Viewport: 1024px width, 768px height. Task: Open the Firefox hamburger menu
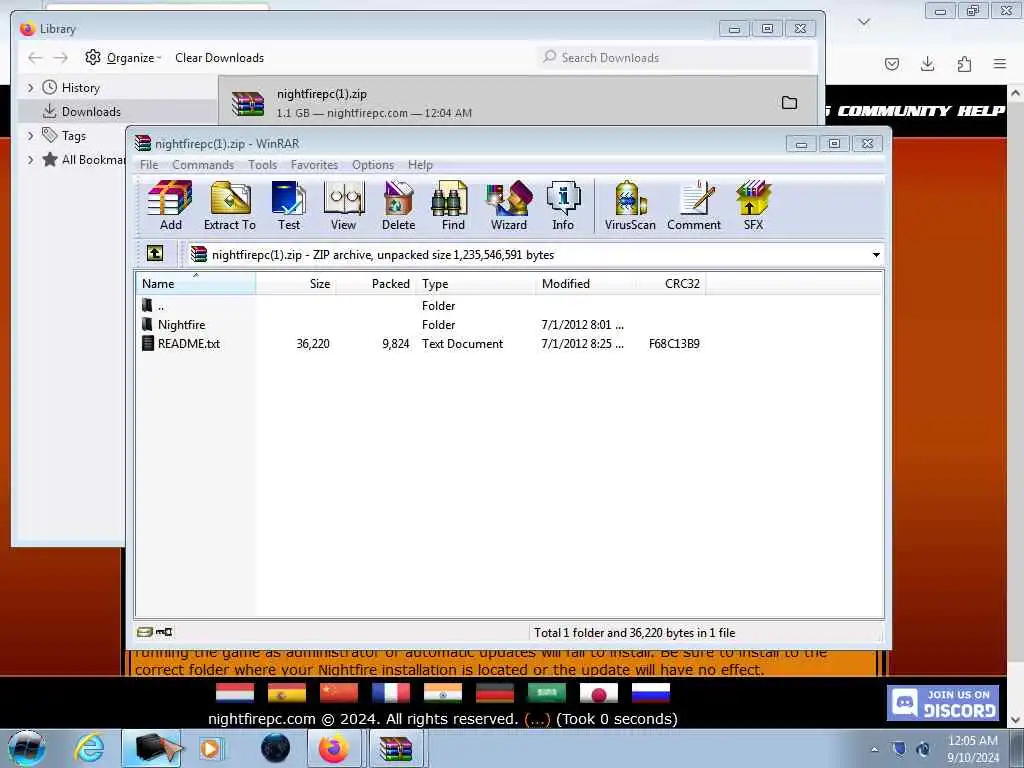(x=1000, y=63)
